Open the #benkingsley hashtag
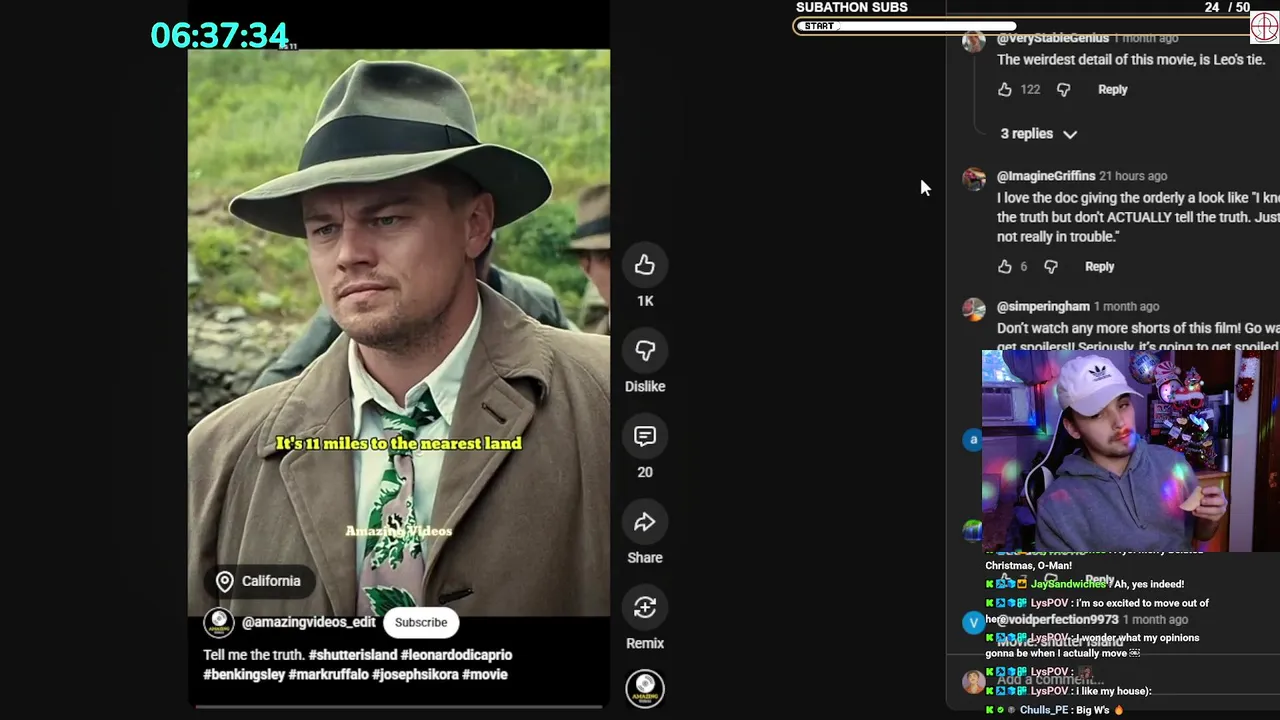Screen dimensions: 1280x720 point(244,675)
